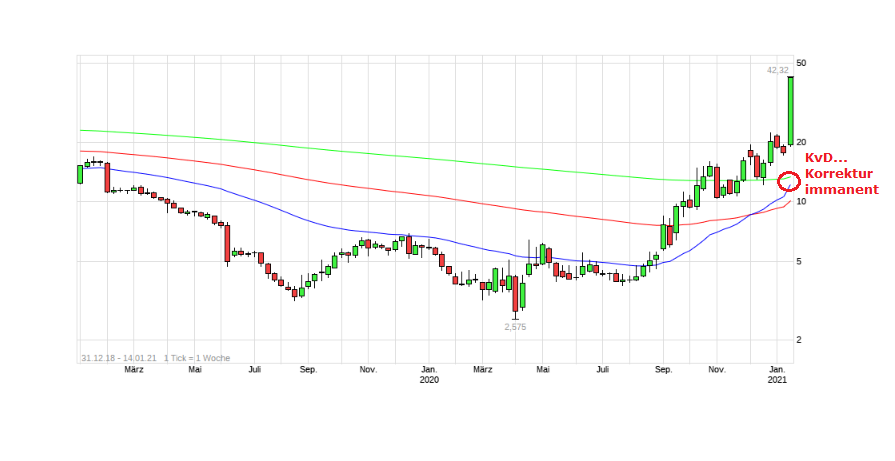
Task: Click the red circle annotation on chart
Action: click(x=789, y=182)
